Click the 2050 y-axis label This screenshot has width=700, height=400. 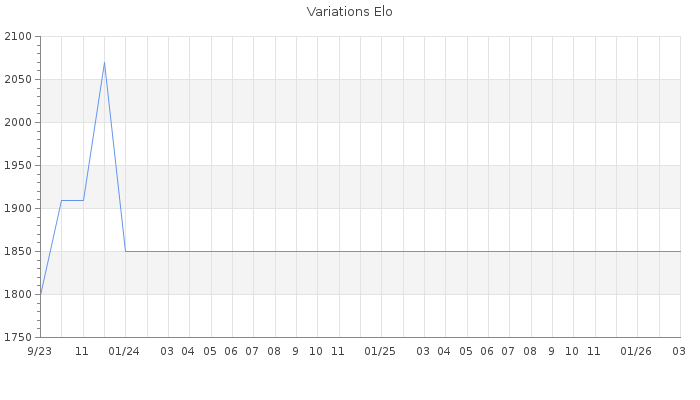[x=19, y=80]
